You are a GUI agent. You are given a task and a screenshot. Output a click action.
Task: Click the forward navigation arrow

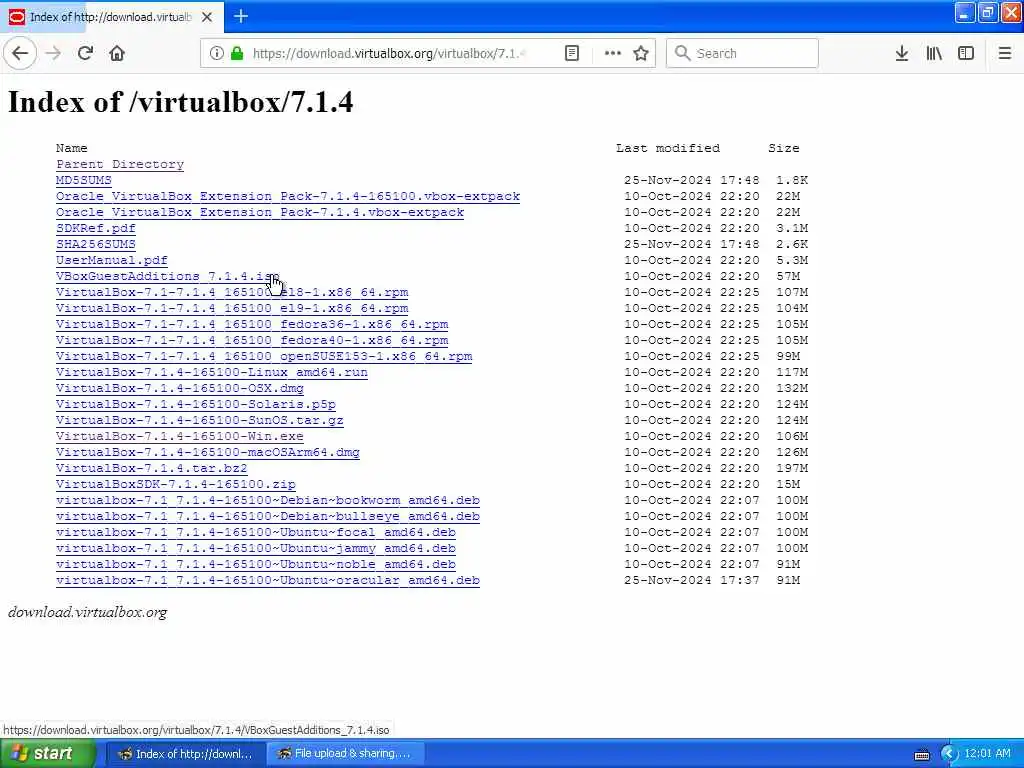point(54,54)
